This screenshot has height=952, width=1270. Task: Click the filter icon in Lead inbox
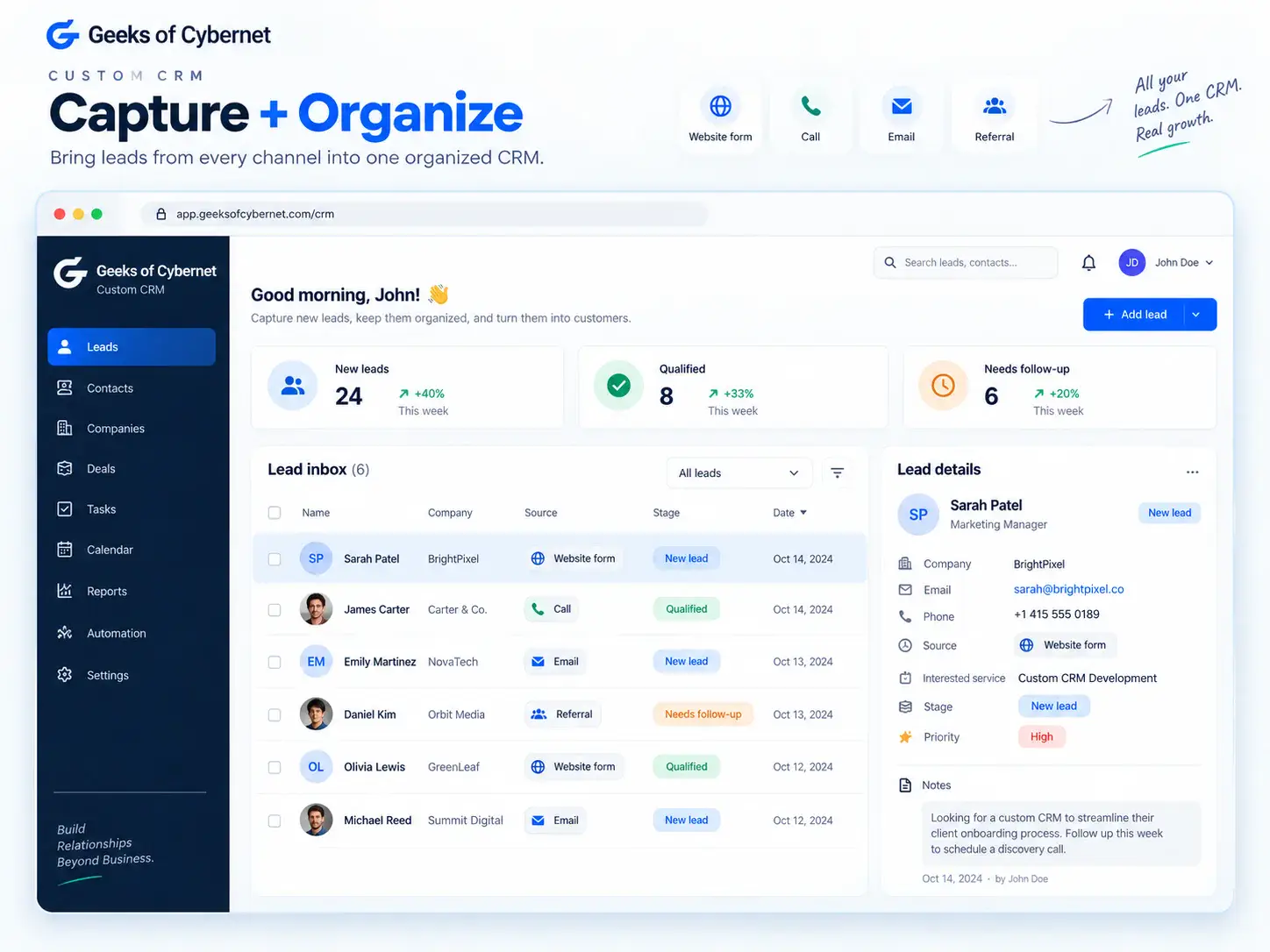click(838, 473)
